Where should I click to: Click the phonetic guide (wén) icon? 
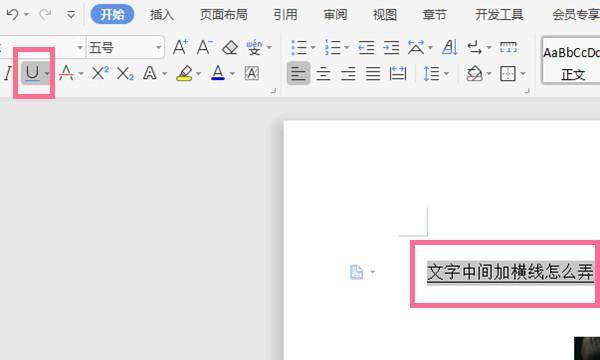click(254, 47)
